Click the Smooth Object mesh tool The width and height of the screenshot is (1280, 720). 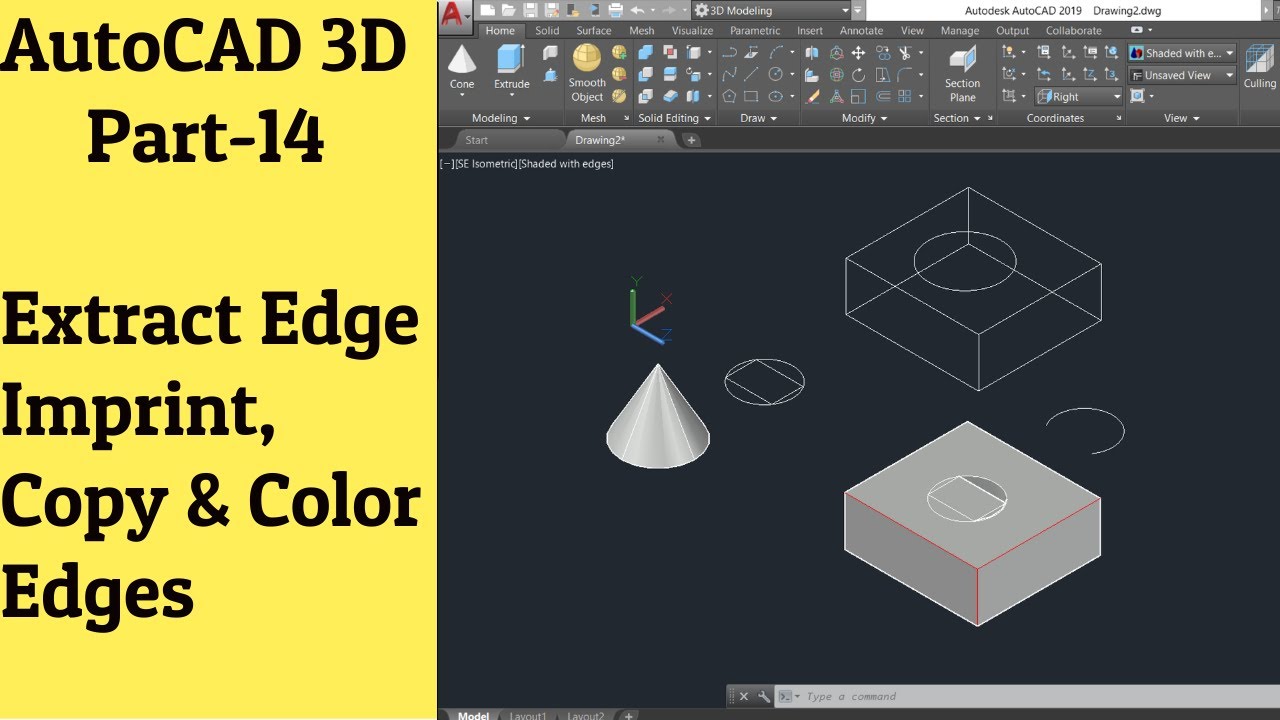[587, 73]
